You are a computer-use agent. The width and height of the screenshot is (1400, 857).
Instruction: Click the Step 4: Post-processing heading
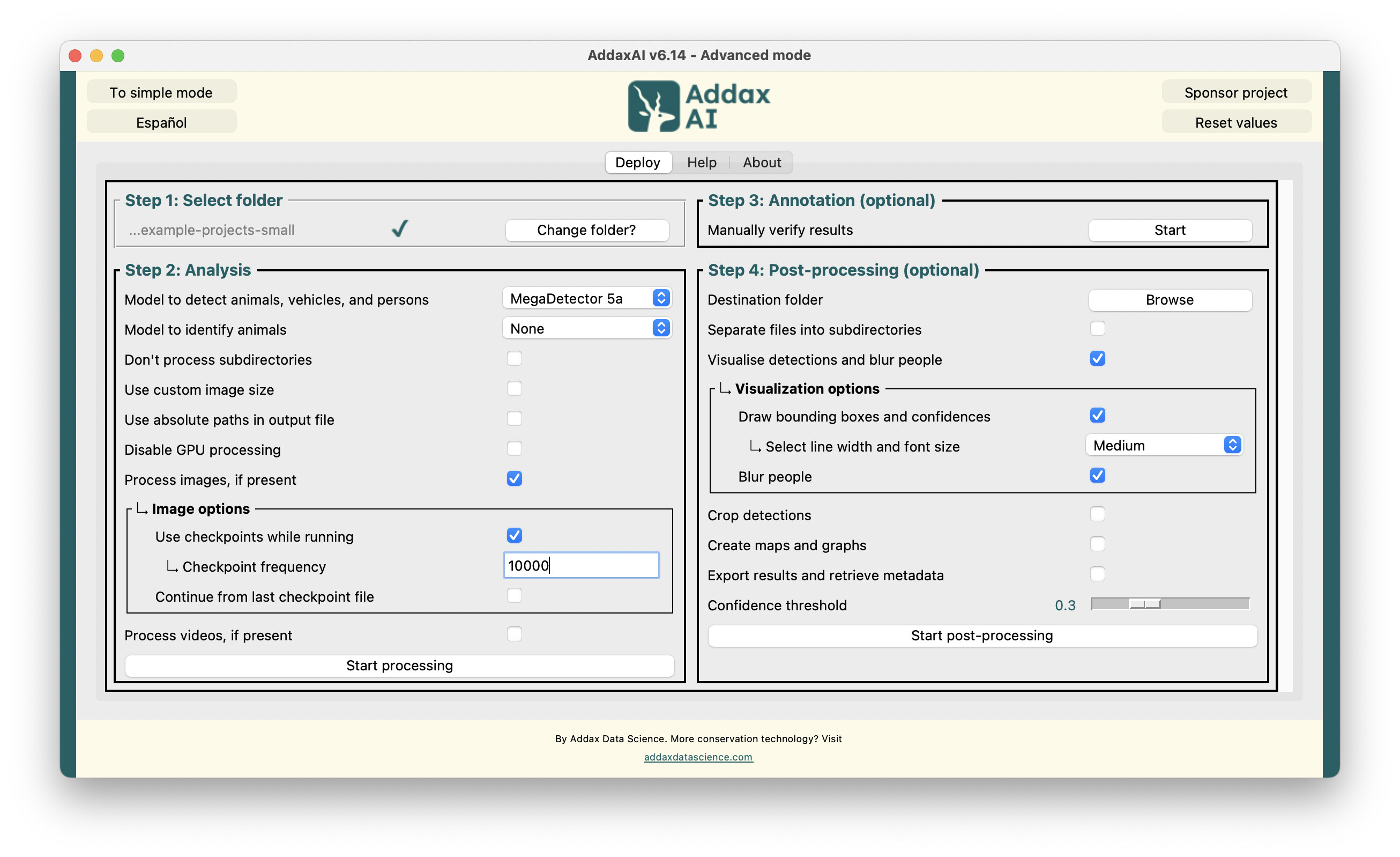click(844, 270)
